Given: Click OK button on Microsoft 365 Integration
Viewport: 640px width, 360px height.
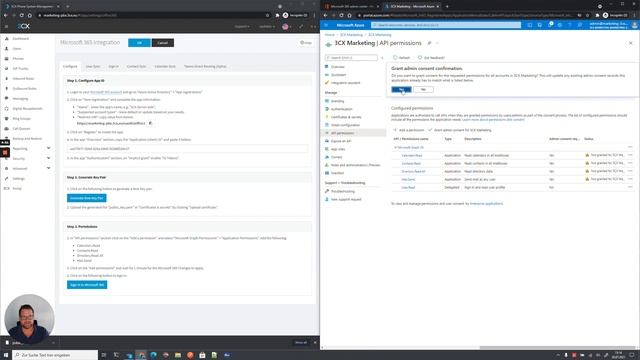Looking at the screenshot, I should point(139,43).
